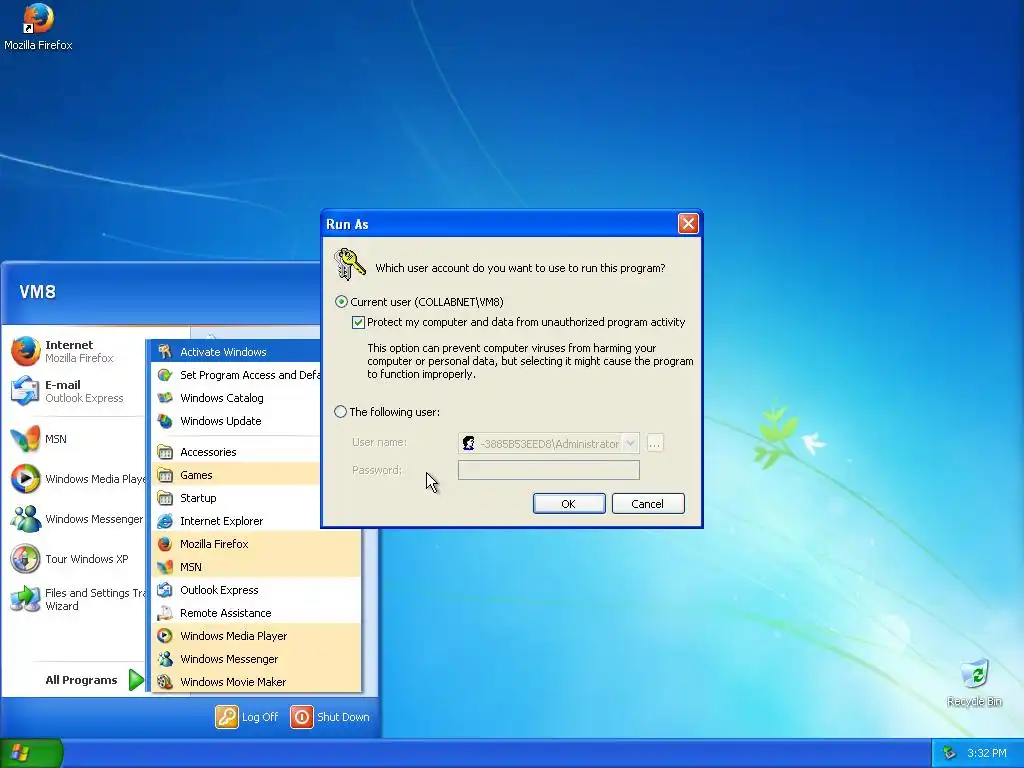Choose Windows Media Player in All Programs list

[x=256, y=636]
